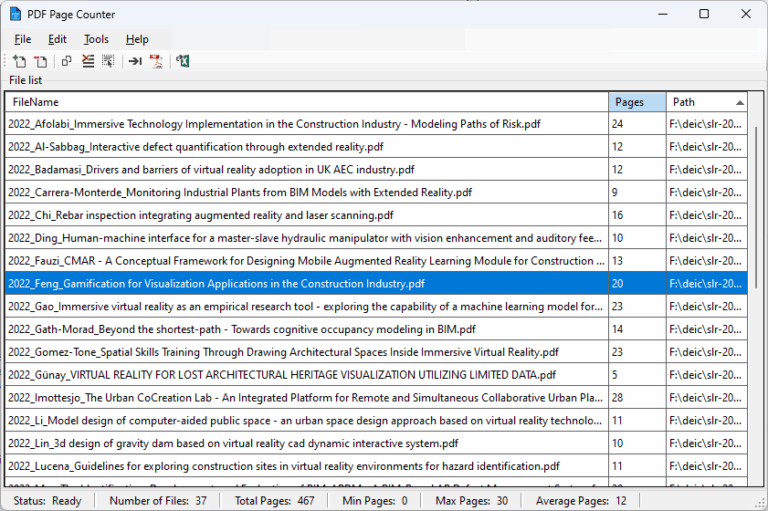Image resolution: width=768 pixels, height=511 pixels.
Task: Click the remove file icon with red minus
Action: 40,61
